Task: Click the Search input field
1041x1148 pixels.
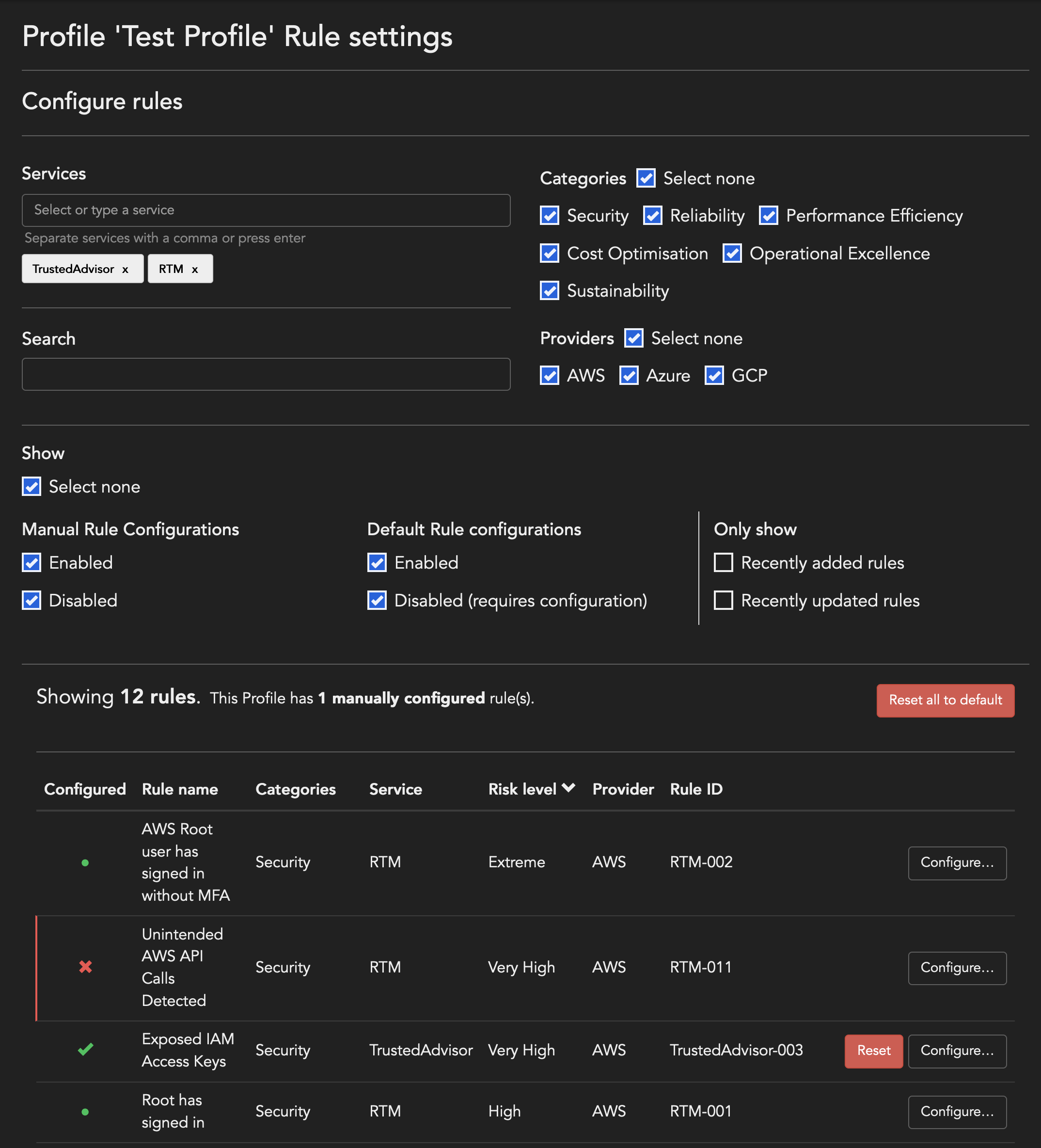Action: (266, 374)
